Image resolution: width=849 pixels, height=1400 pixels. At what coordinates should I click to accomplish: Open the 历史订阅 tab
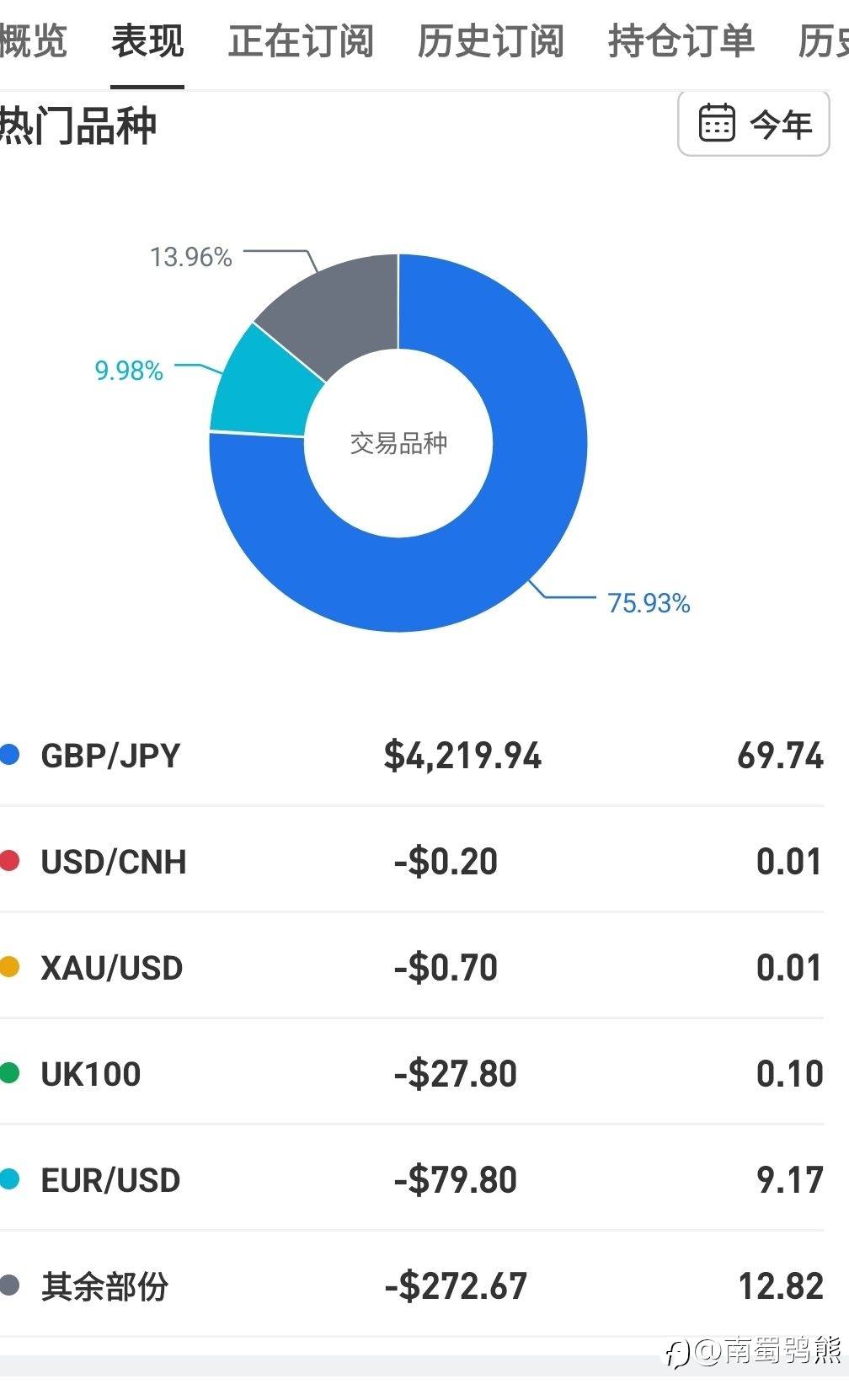[x=491, y=41]
